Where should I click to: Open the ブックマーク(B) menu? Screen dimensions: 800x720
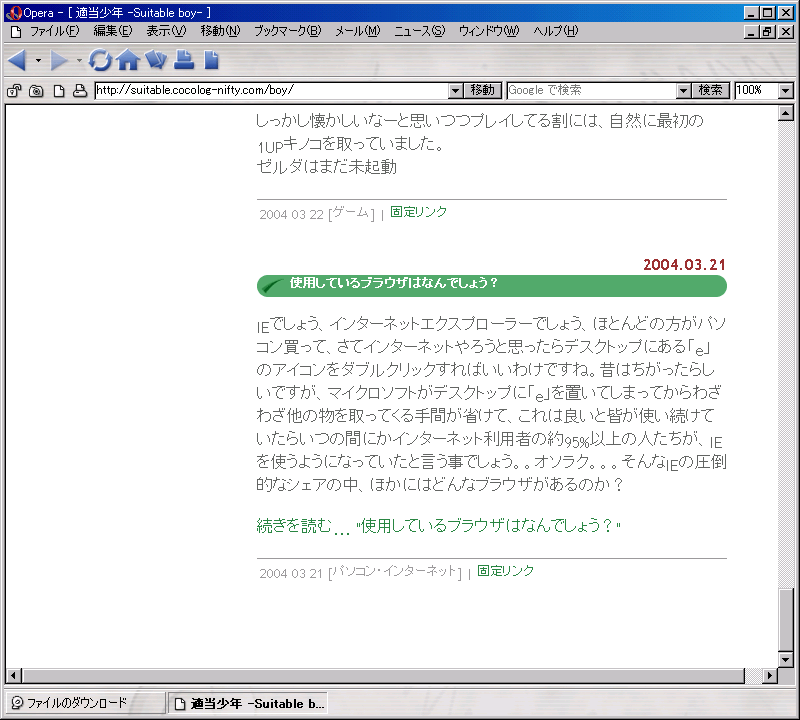[288, 31]
